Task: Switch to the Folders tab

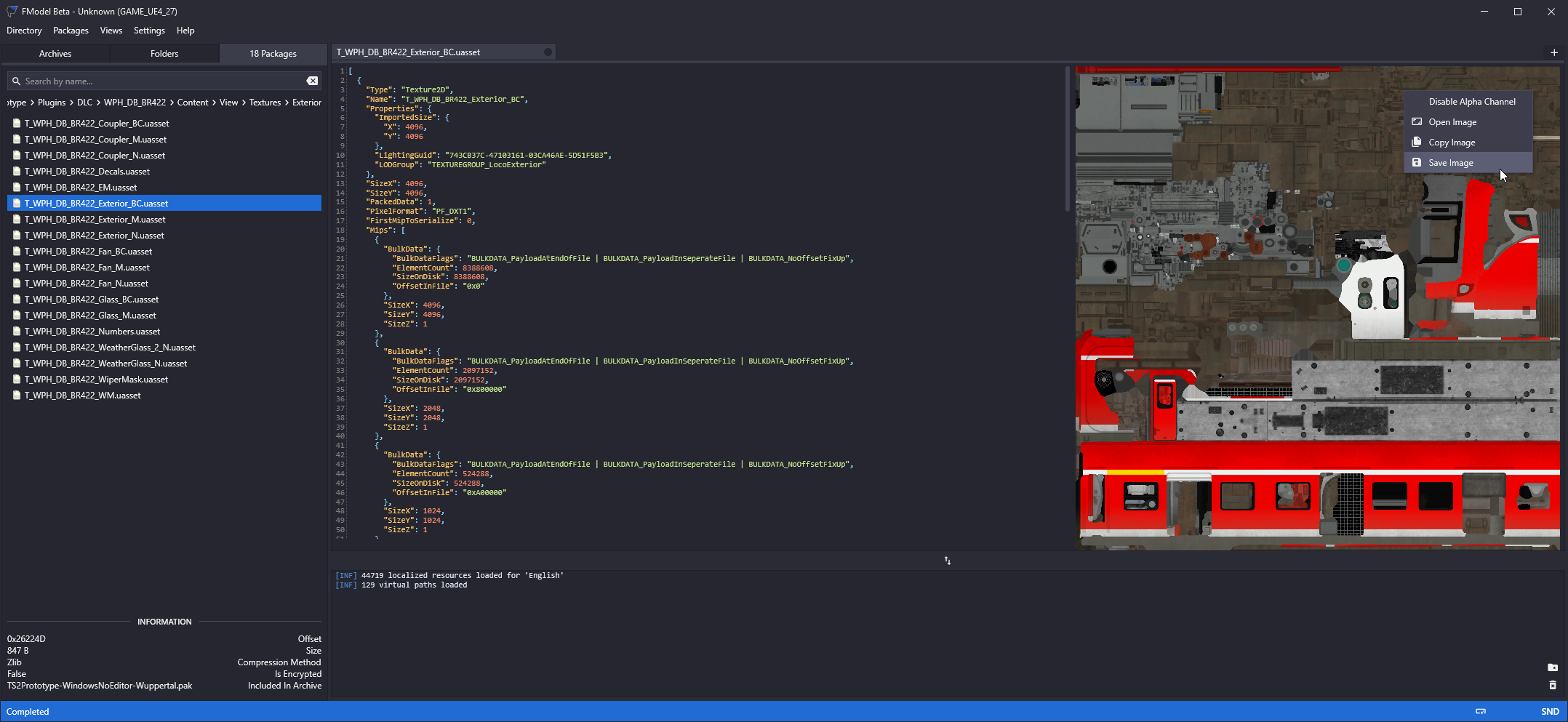Action: pos(164,54)
